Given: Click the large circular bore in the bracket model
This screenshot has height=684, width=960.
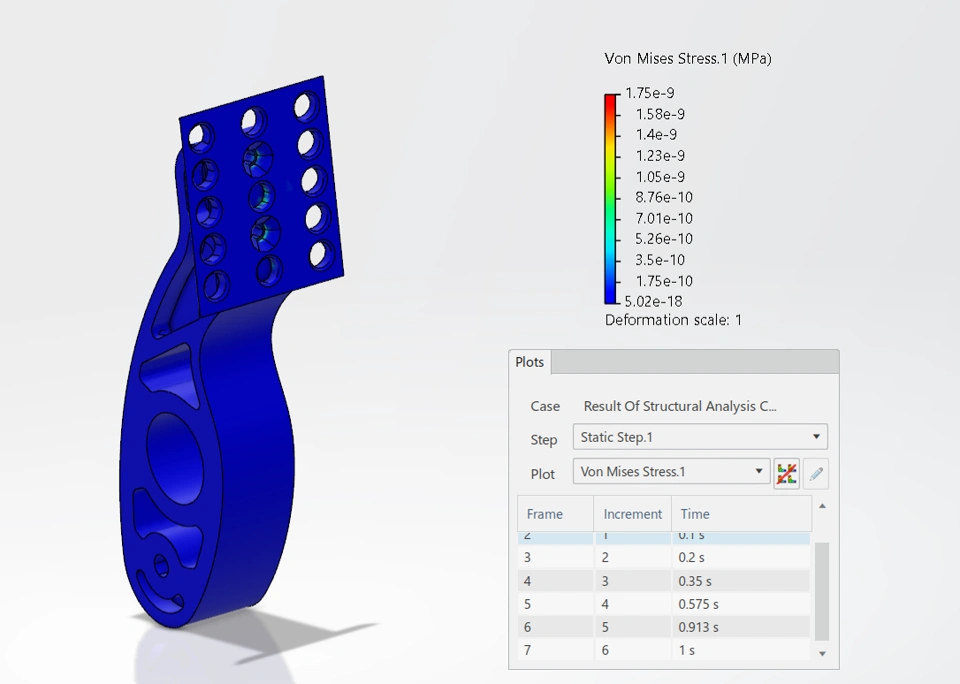Looking at the screenshot, I should (176, 458).
